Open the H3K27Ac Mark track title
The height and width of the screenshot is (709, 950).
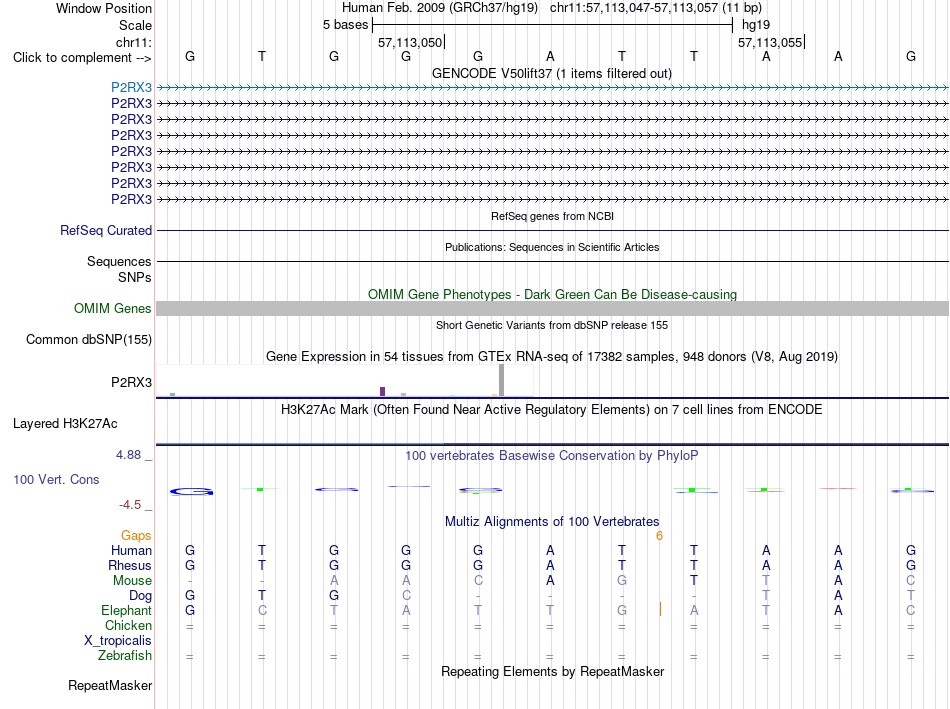coord(552,410)
